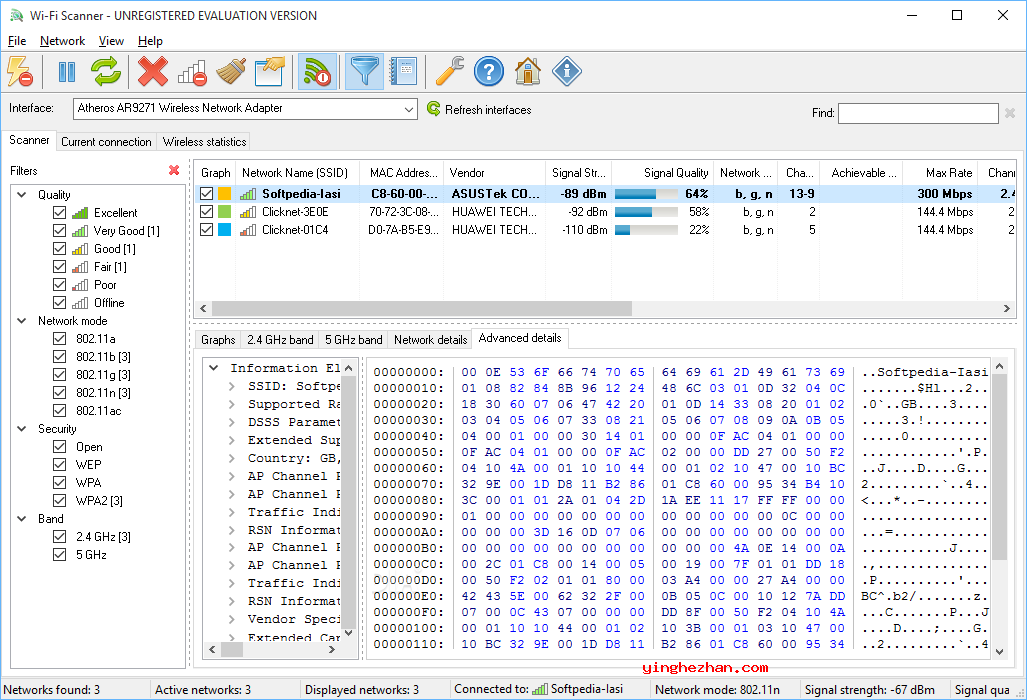1027x700 pixels.
Task: Click the status bar connected network icon
Action: (540, 689)
